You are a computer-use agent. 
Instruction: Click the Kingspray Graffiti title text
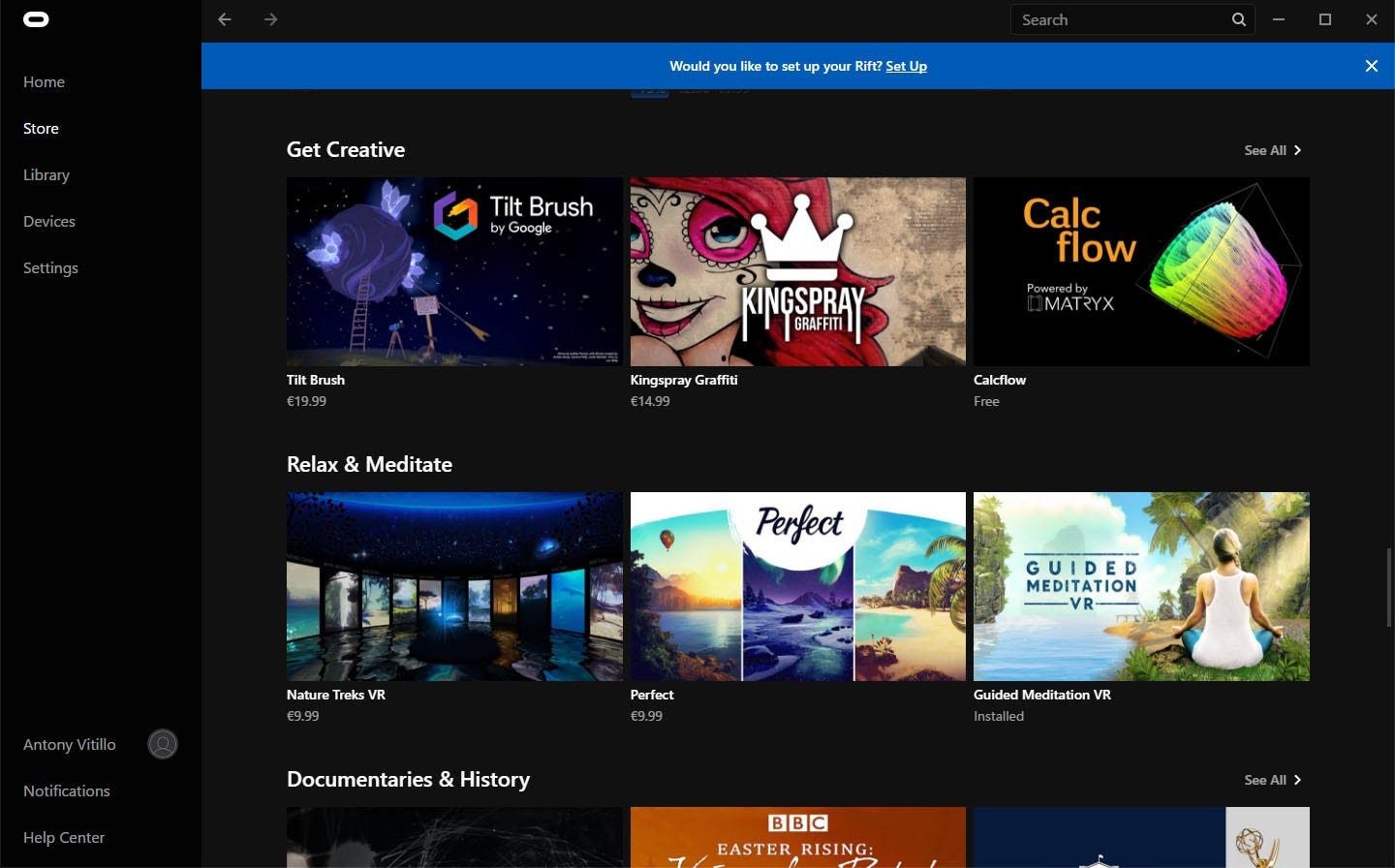click(x=684, y=380)
